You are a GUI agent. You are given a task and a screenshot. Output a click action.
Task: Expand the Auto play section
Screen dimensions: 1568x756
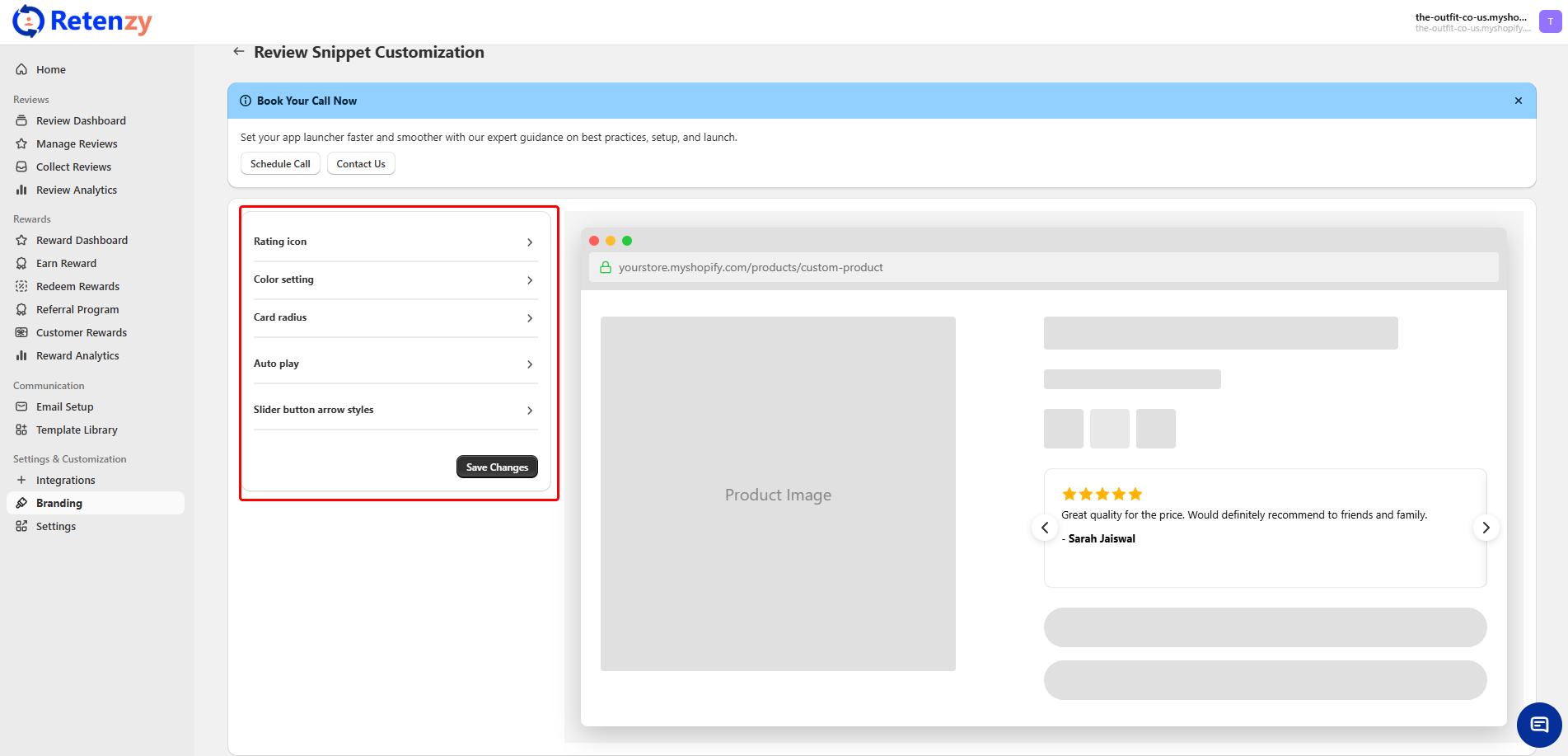coord(395,364)
